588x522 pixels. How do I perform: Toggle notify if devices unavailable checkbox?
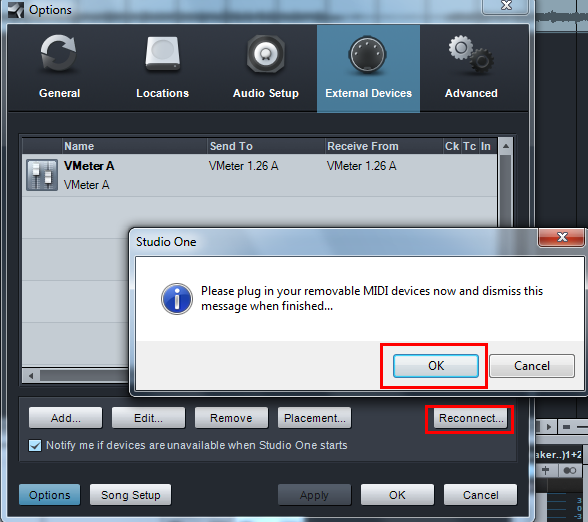35,446
